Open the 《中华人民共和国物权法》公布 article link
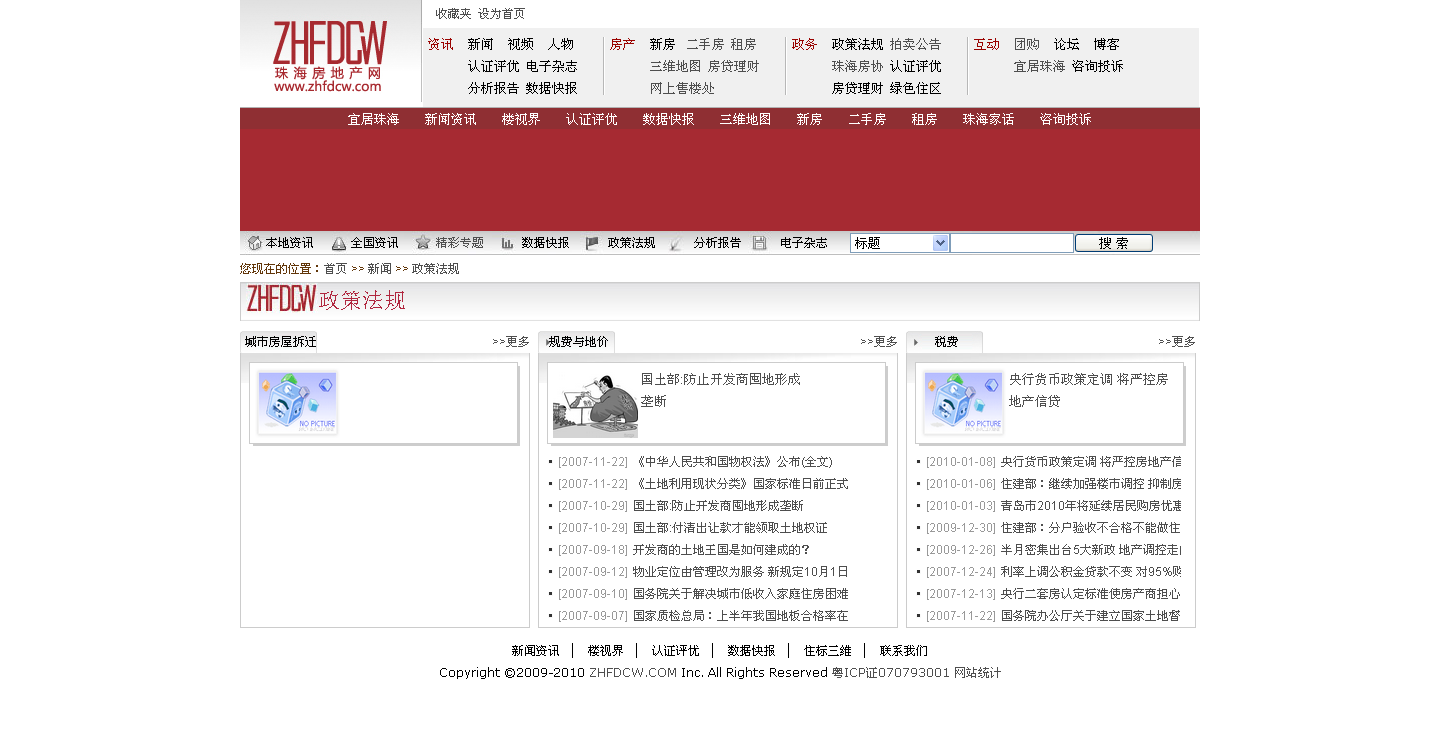Screen dimensions: 1440x747 (732, 462)
